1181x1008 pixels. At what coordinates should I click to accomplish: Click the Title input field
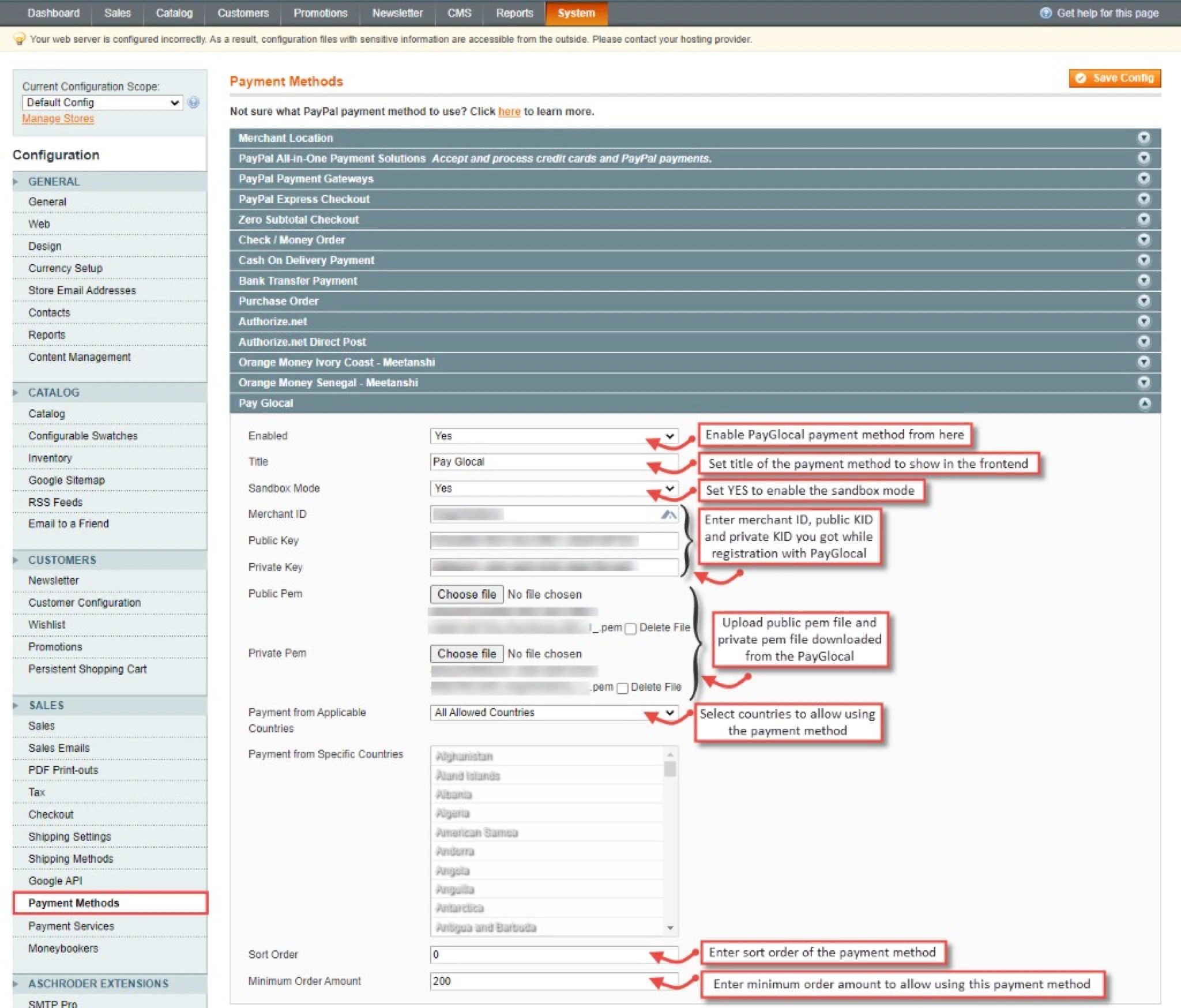(554, 462)
